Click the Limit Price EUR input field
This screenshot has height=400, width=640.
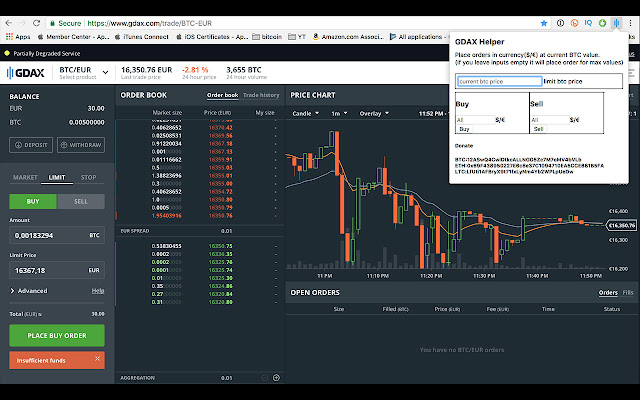[57, 270]
